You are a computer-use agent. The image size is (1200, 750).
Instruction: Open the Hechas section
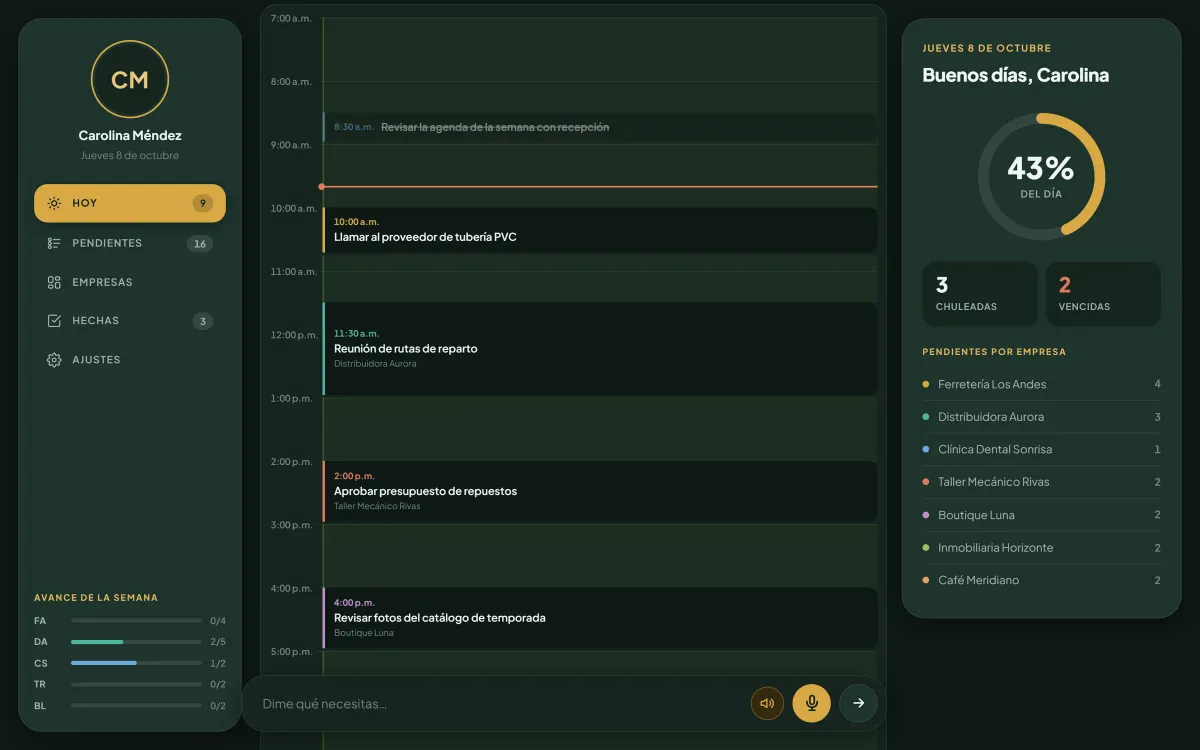130,321
